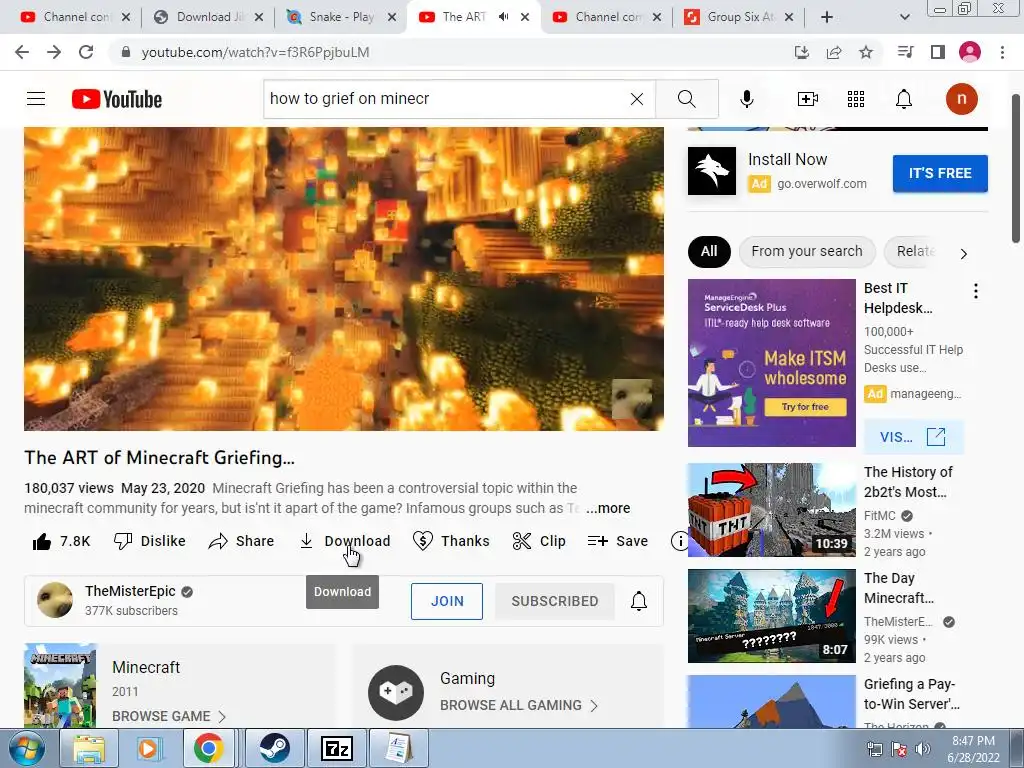Screen dimensions: 1024x768
Task: Mute audio on The ART tab
Action: 504,17
